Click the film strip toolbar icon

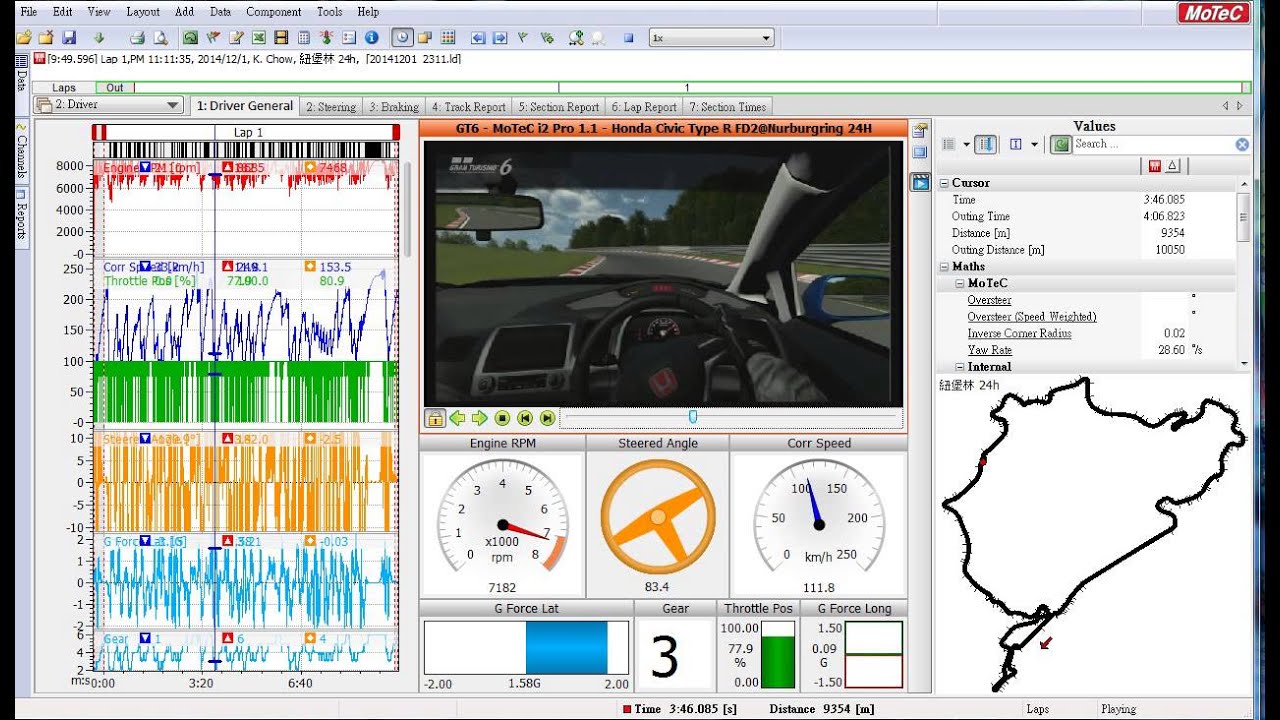(x=282, y=38)
